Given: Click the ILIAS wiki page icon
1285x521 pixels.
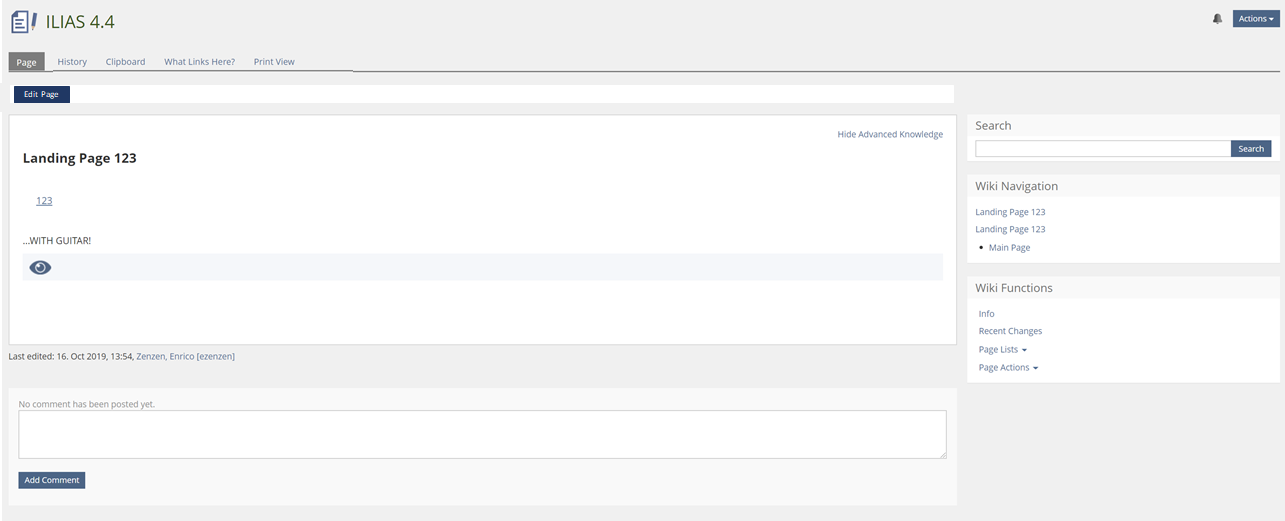Looking at the screenshot, I should 23,21.
